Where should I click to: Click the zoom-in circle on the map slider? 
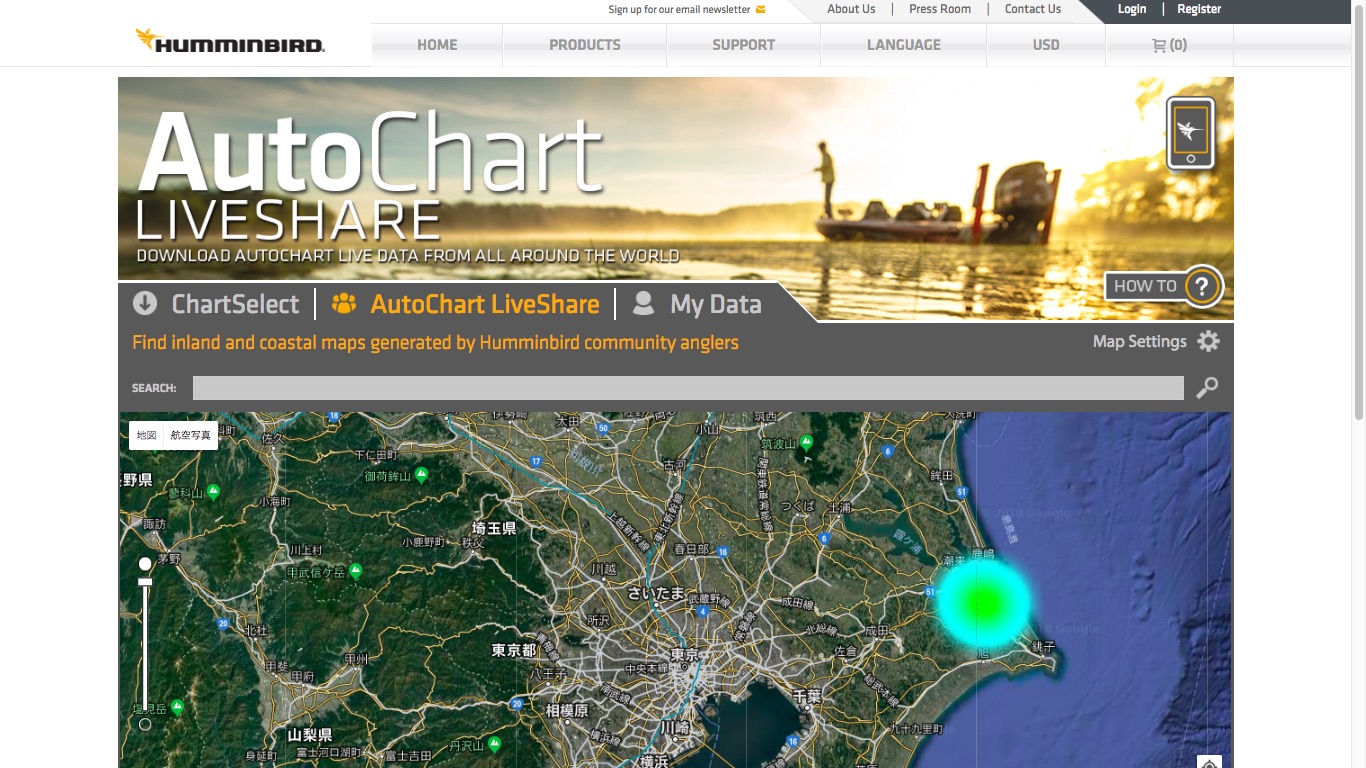click(x=145, y=565)
